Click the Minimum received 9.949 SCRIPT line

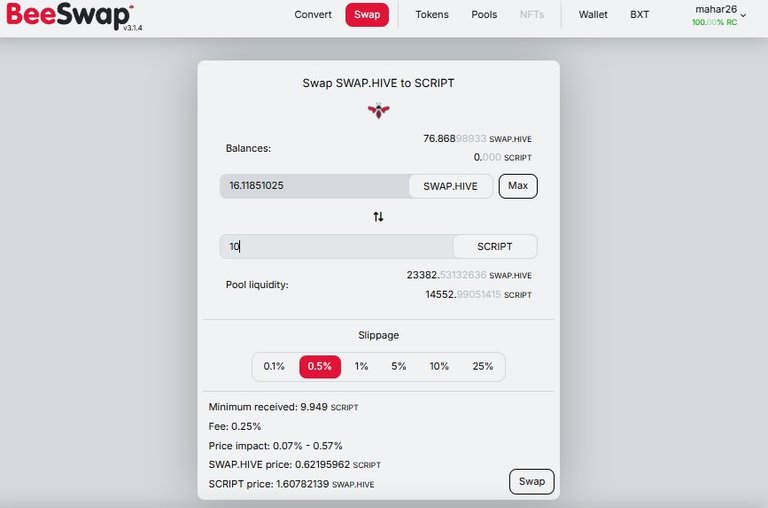click(x=283, y=407)
